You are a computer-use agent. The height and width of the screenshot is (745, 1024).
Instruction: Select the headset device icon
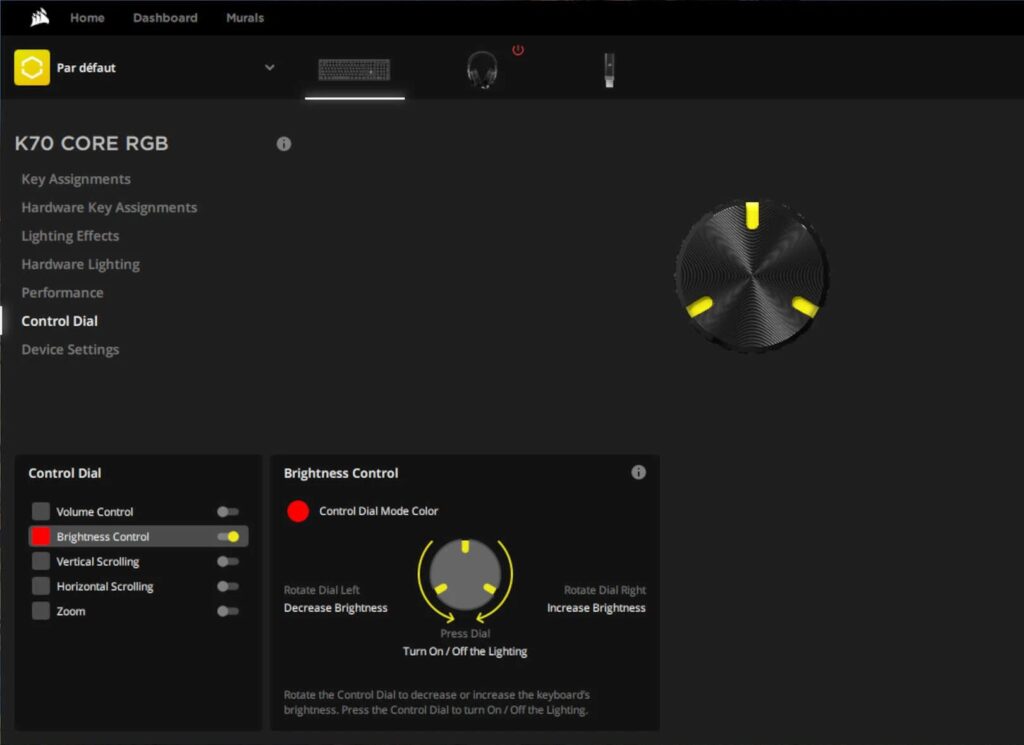482,70
